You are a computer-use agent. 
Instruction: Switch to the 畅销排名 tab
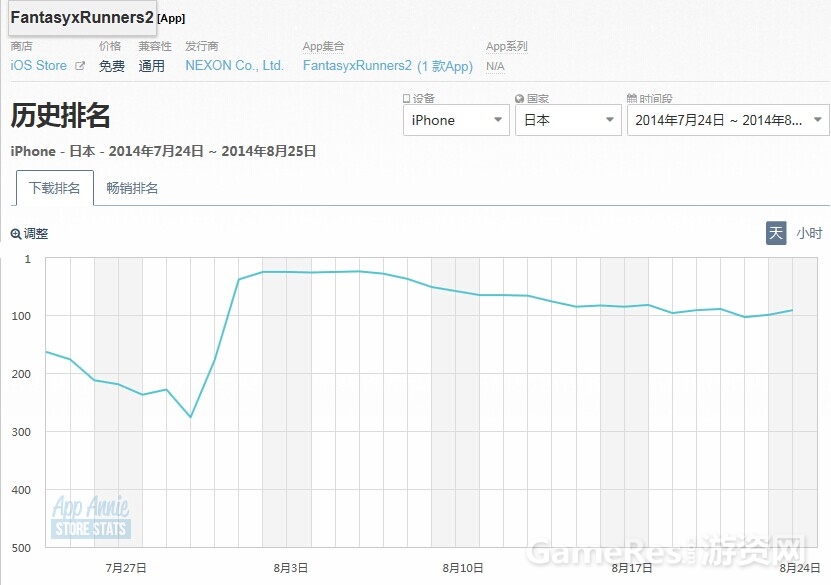(132, 188)
